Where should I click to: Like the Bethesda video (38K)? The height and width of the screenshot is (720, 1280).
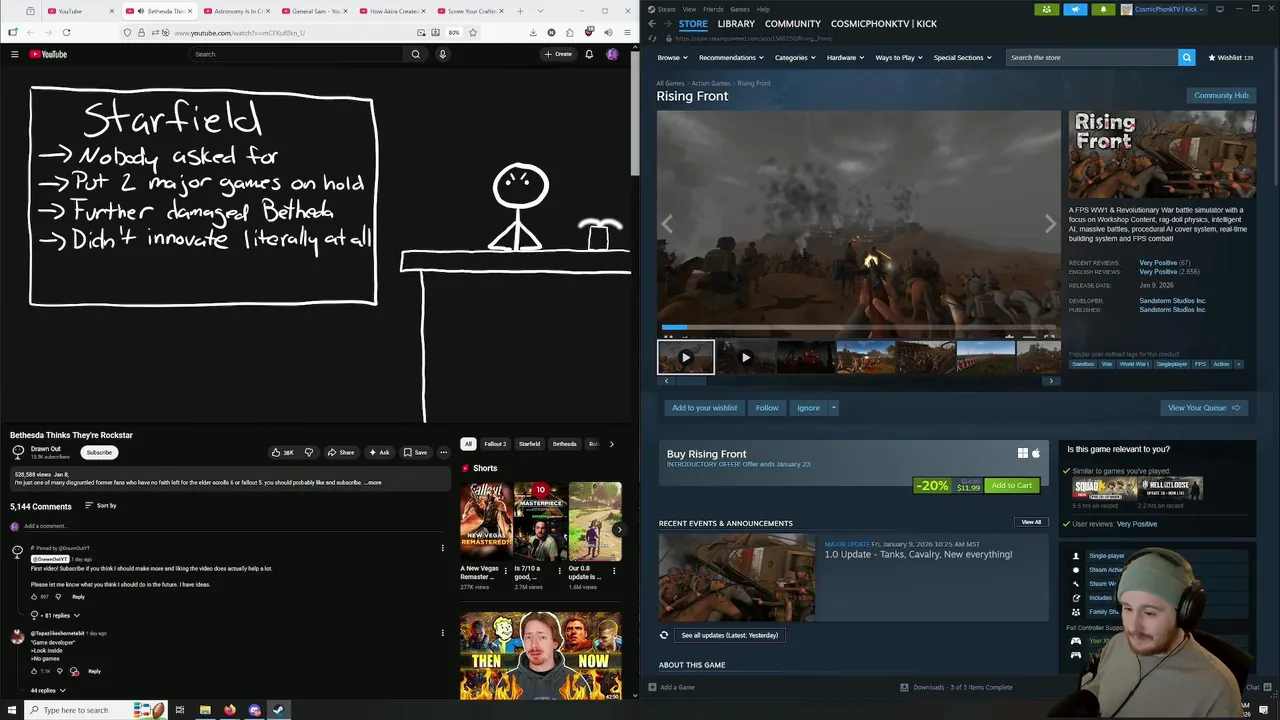click(x=283, y=452)
